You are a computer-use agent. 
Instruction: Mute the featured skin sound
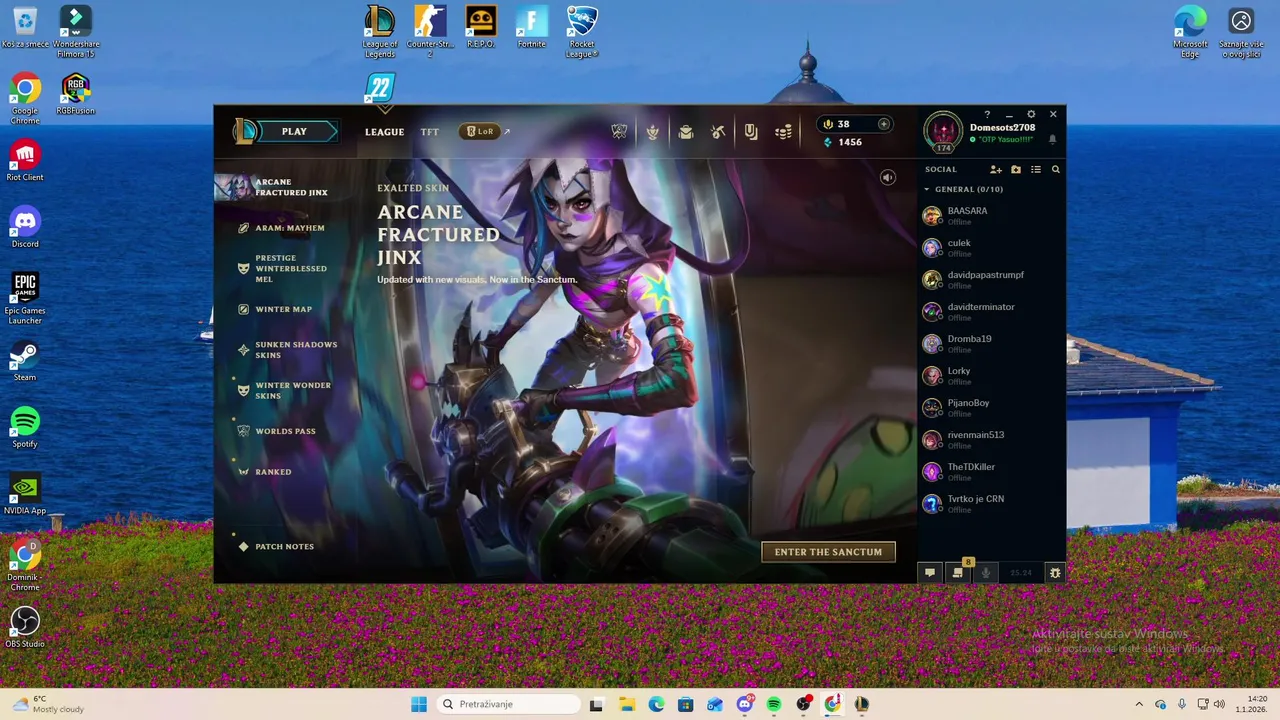(x=887, y=177)
